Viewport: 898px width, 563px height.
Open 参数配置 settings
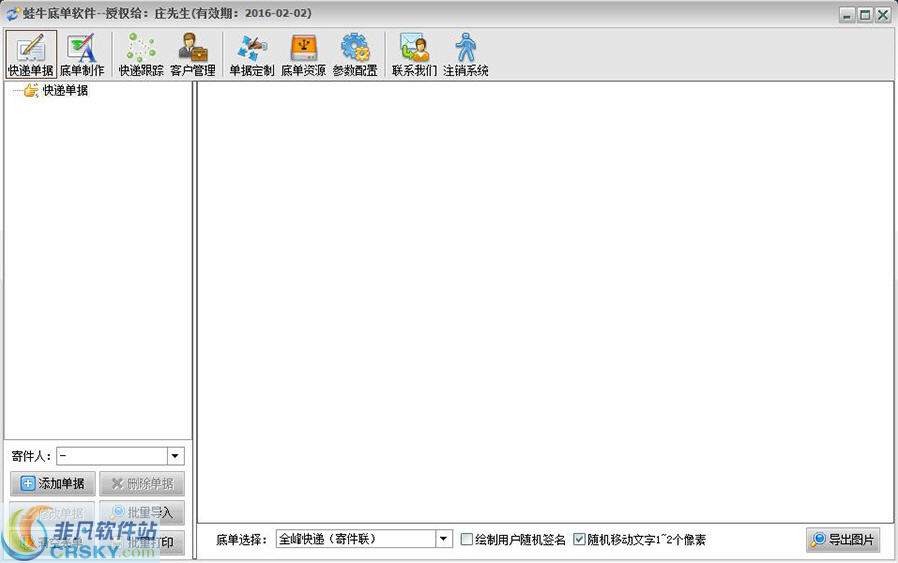click(355, 55)
